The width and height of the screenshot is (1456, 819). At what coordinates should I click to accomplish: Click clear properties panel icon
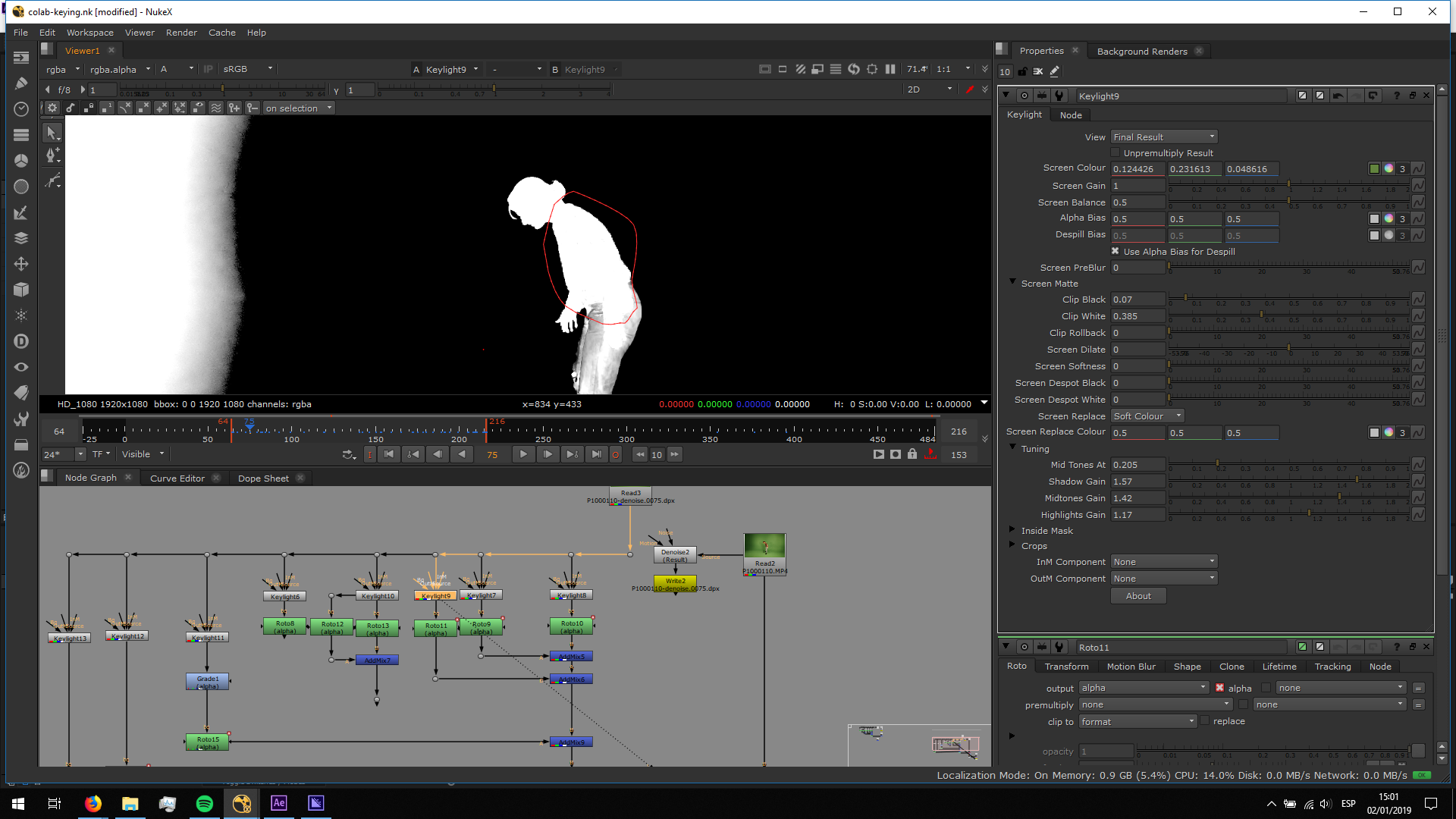point(1038,71)
